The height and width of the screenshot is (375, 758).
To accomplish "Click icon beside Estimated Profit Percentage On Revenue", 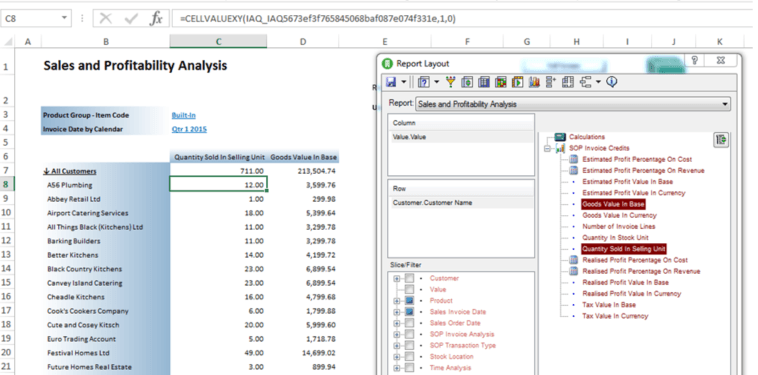I will 573,171.
